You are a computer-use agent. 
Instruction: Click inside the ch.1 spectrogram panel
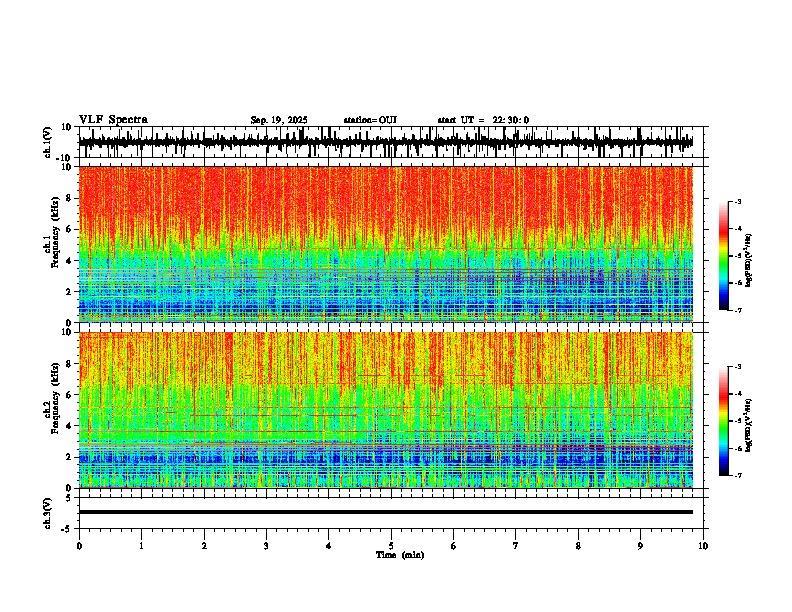386,244
